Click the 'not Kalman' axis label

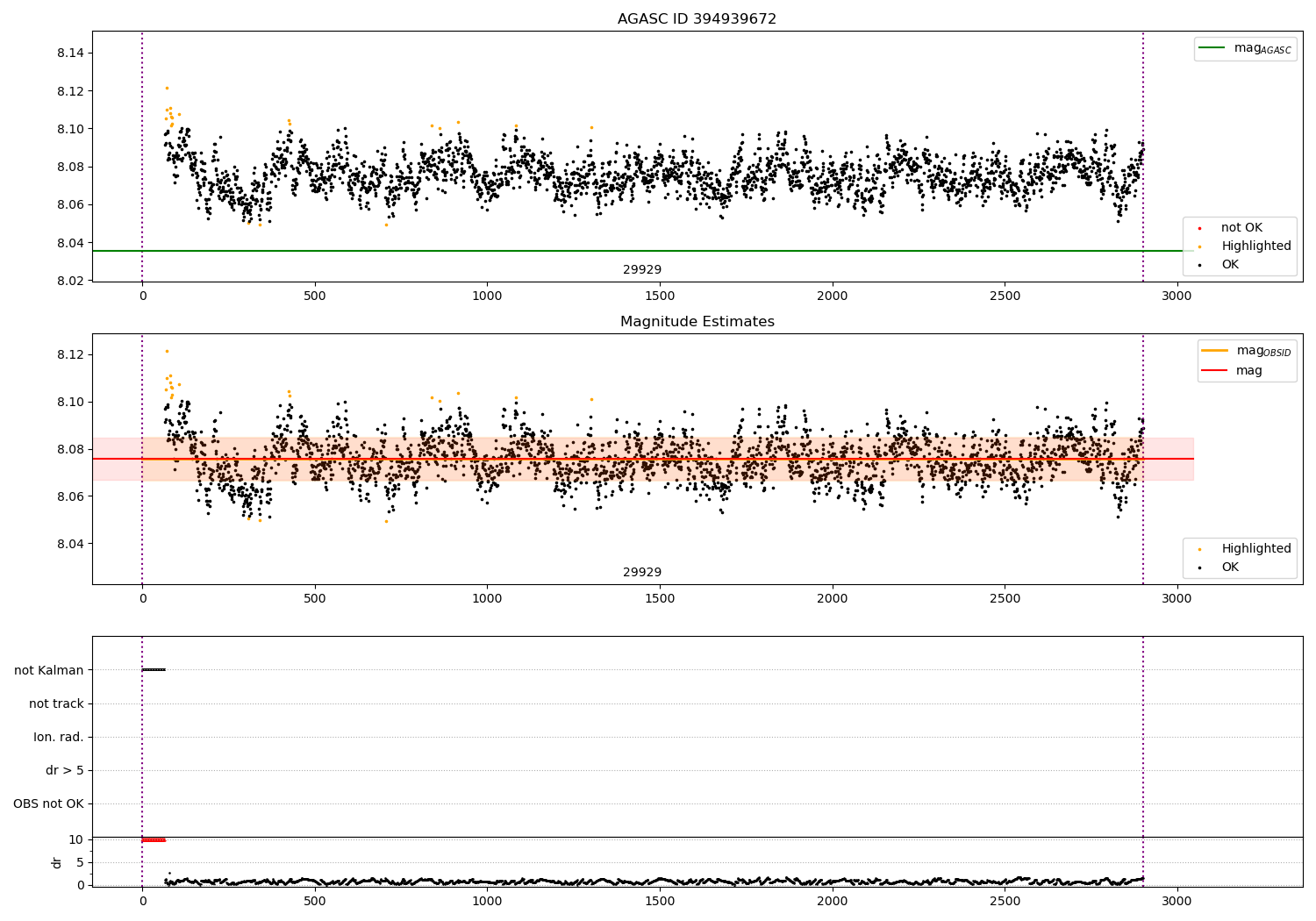coord(49,670)
